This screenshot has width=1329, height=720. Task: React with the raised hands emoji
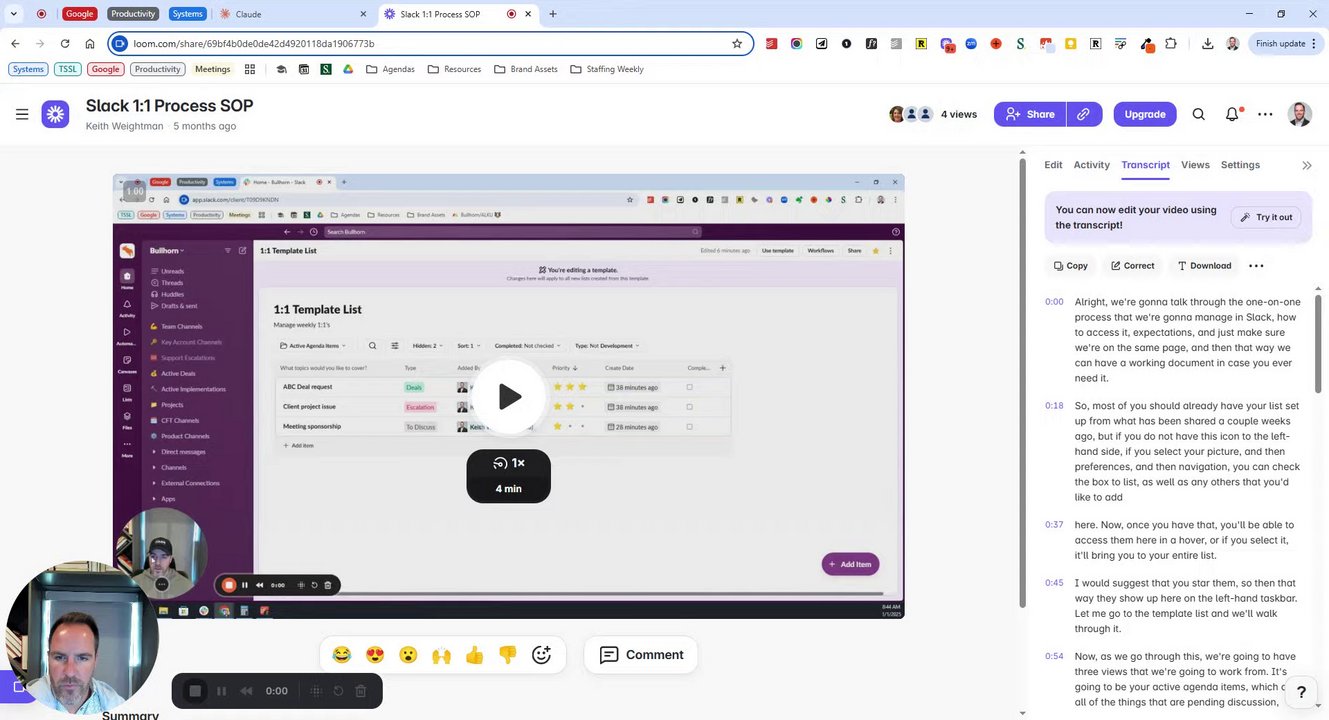coord(441,655)
